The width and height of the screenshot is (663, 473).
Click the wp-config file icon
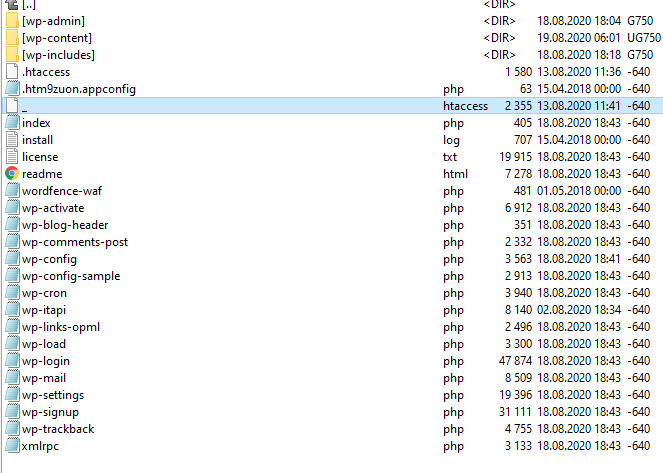pyautogui.click(x=12, y=259)
